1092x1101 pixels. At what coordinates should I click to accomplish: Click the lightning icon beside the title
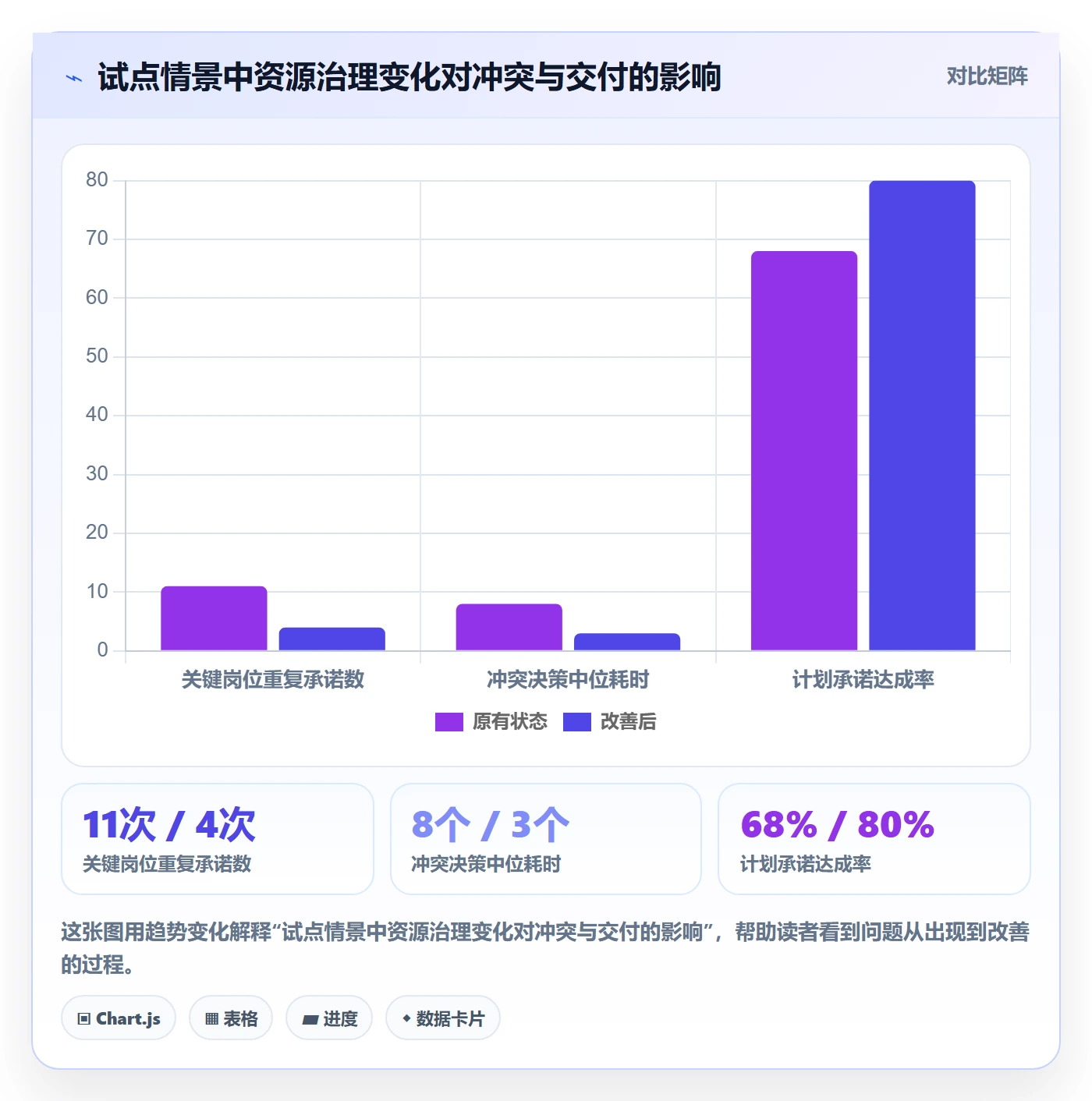(x=74, y=78)
